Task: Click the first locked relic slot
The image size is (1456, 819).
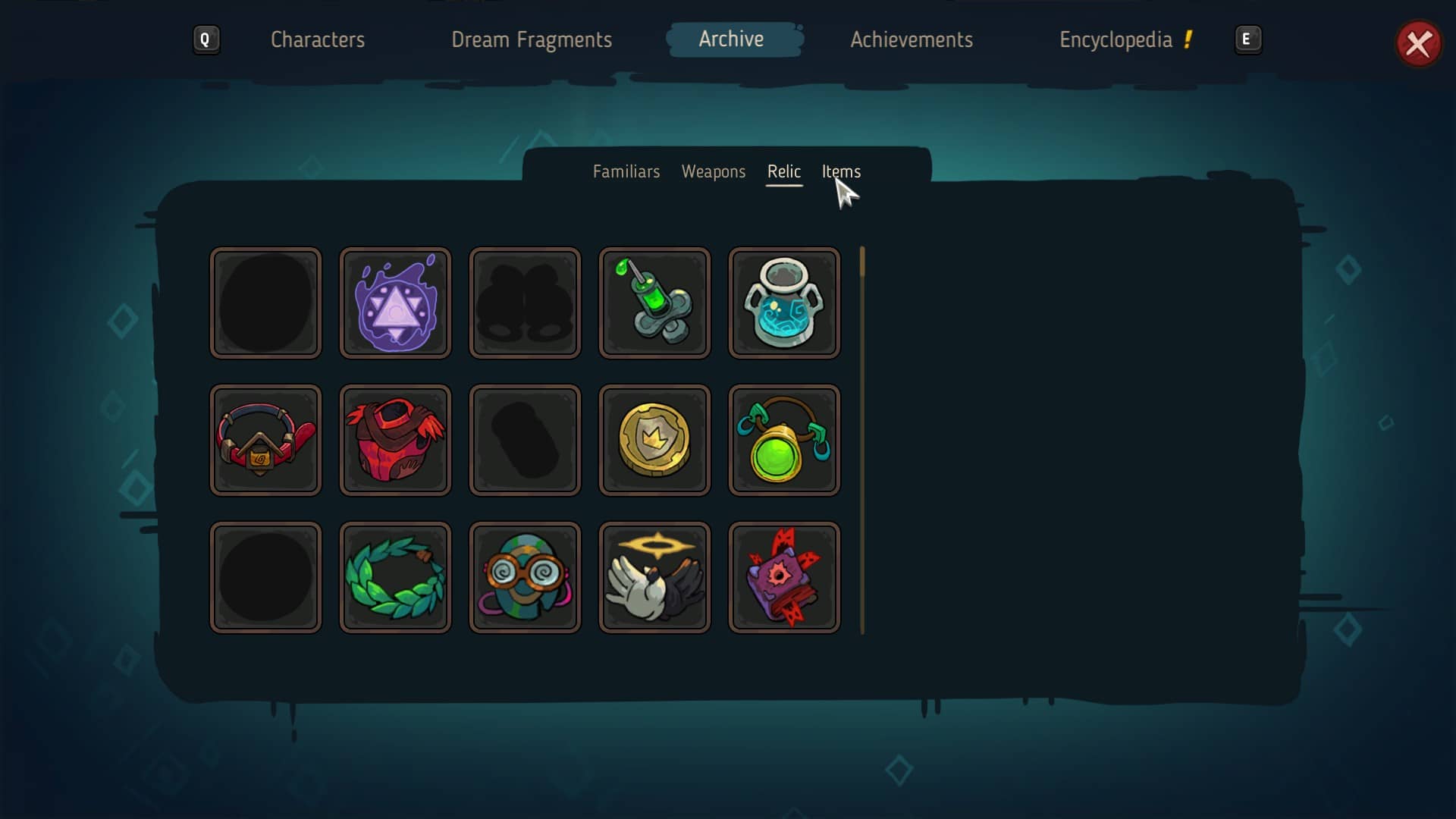Action: (x=265, y=303)
